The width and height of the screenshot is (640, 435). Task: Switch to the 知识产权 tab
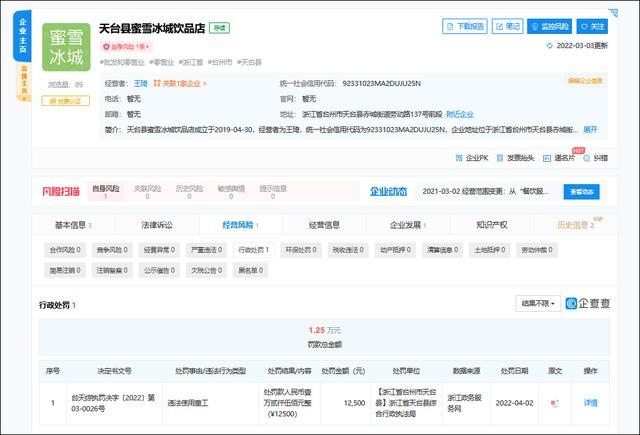pos(491,225)
